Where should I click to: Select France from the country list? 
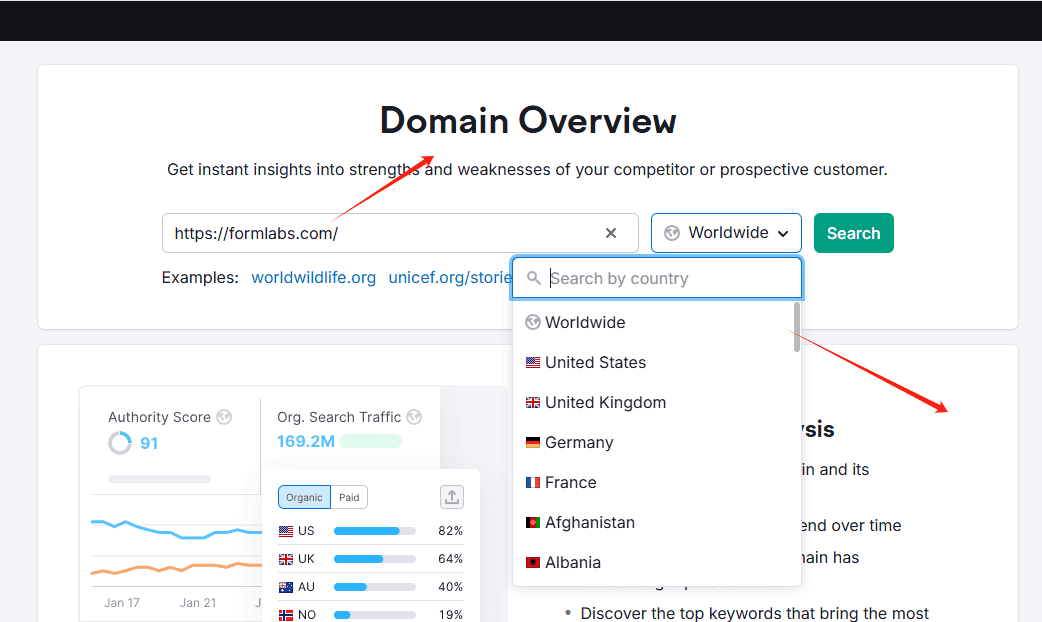(657, 482)
